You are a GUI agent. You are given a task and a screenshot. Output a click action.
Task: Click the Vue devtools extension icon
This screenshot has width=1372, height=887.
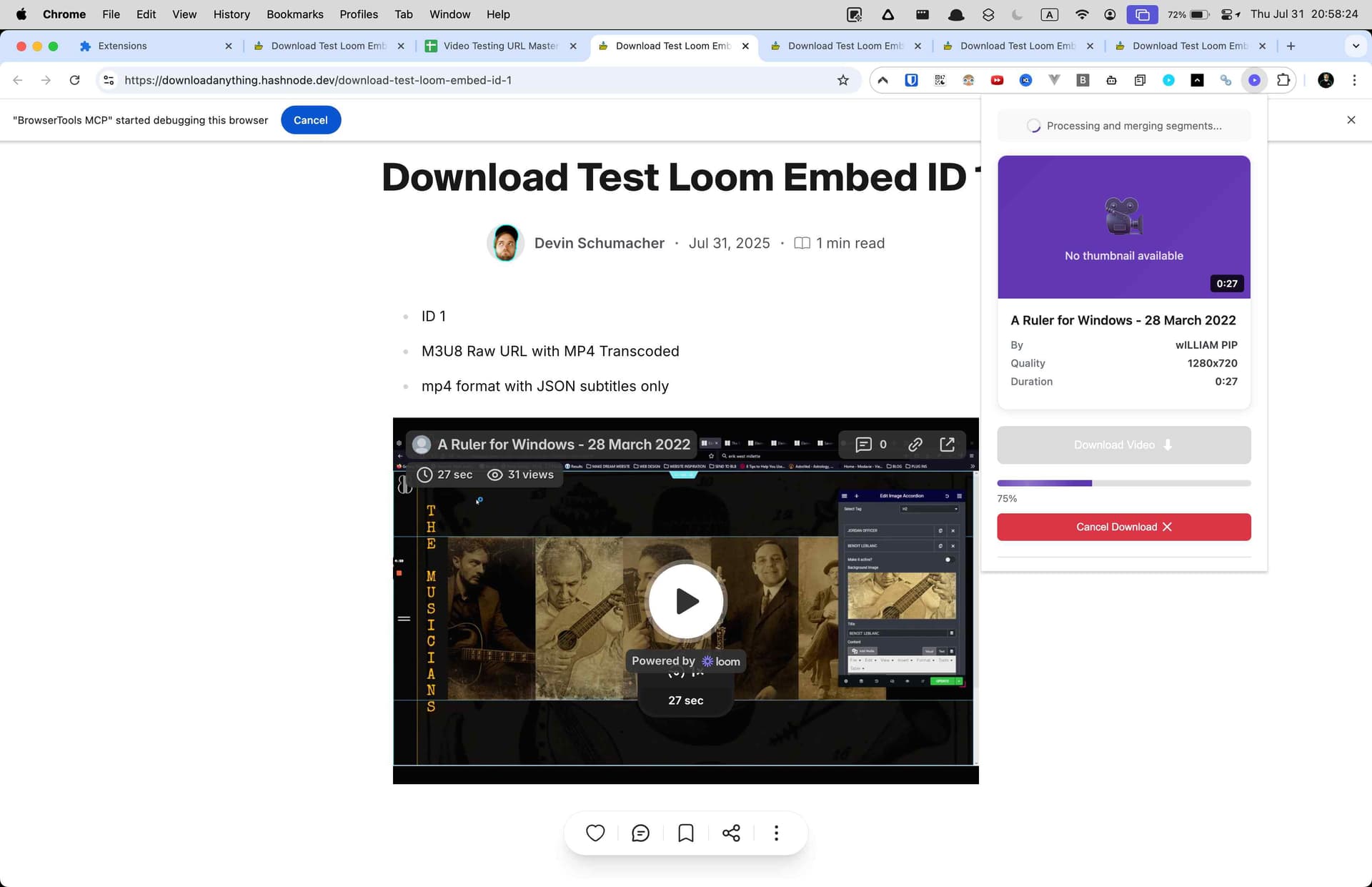coord(1054,80)
